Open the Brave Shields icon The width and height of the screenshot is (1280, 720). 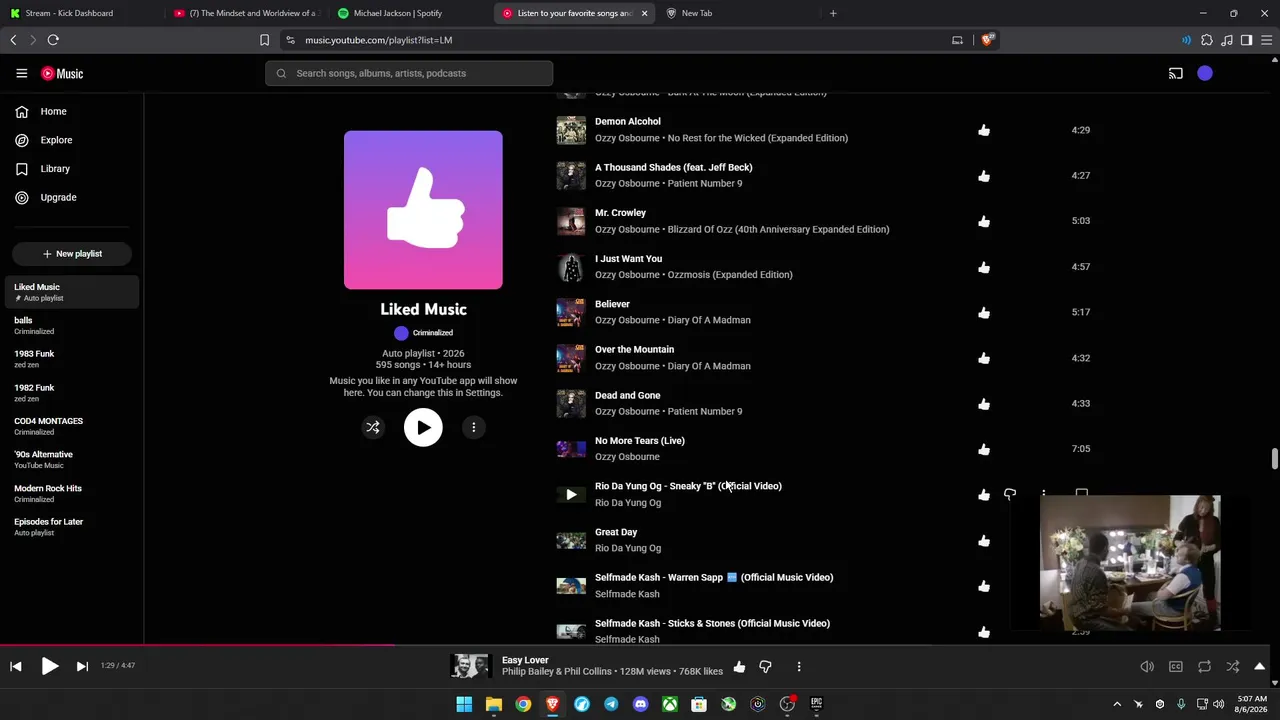click(x=988, y=40)
